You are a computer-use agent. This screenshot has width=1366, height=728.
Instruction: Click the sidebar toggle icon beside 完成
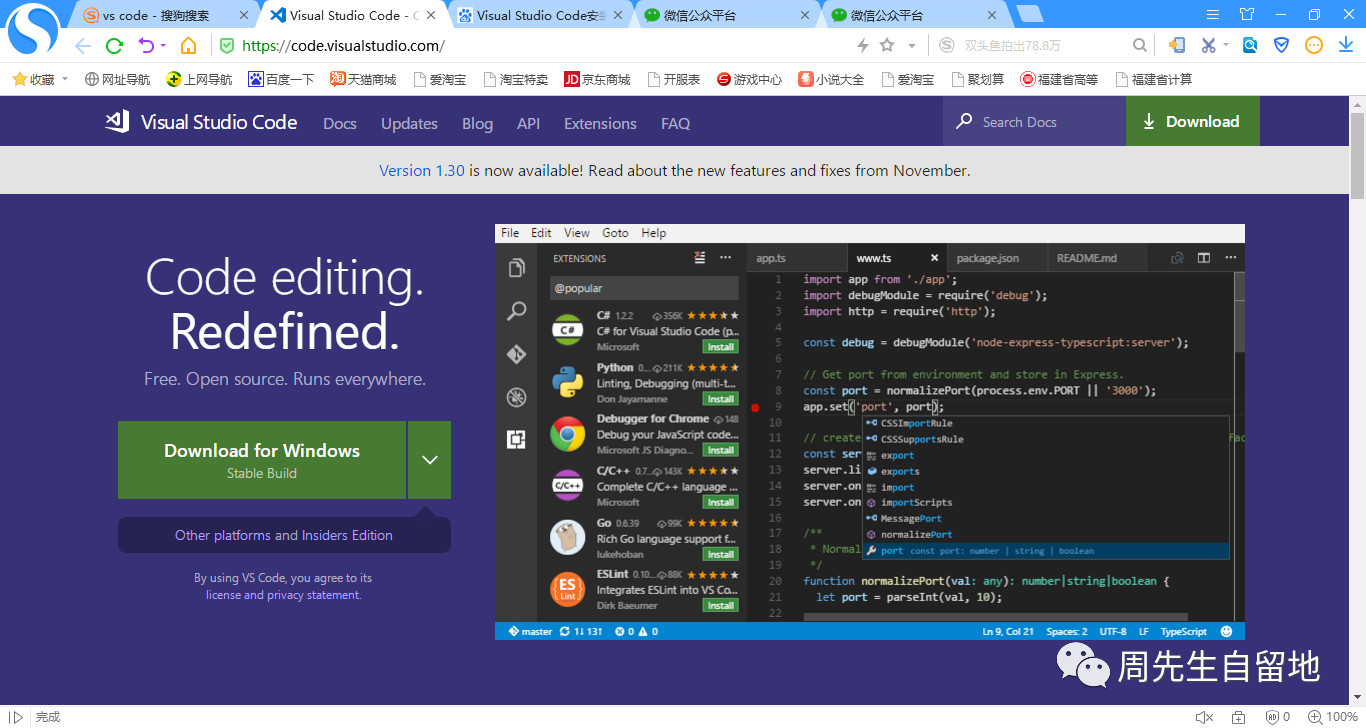16,717
